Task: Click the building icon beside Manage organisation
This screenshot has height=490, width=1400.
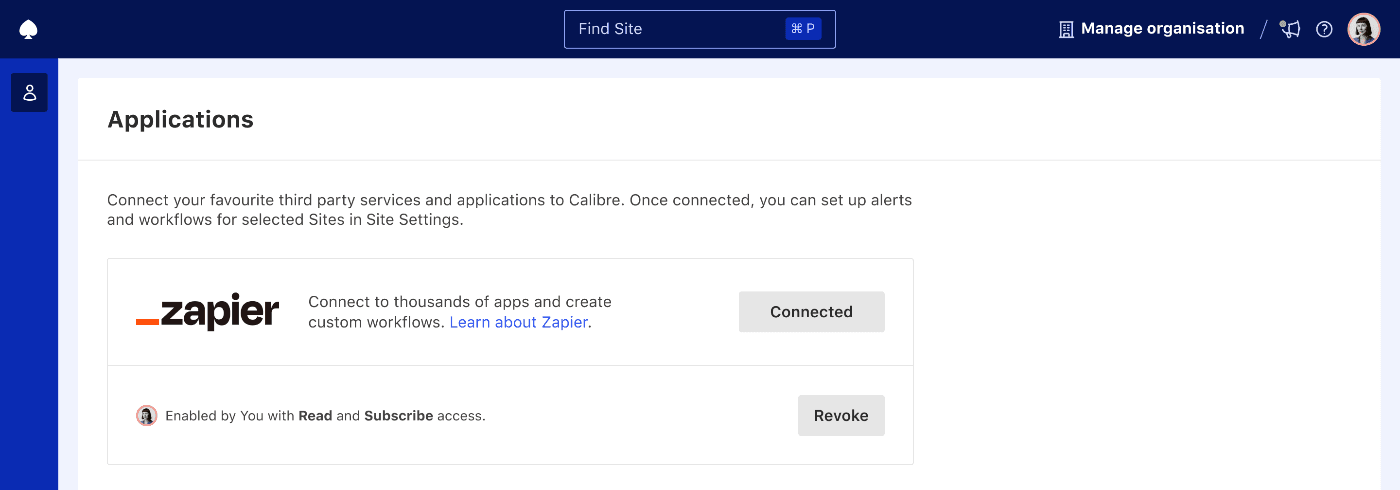Action: click(1066, 29)
